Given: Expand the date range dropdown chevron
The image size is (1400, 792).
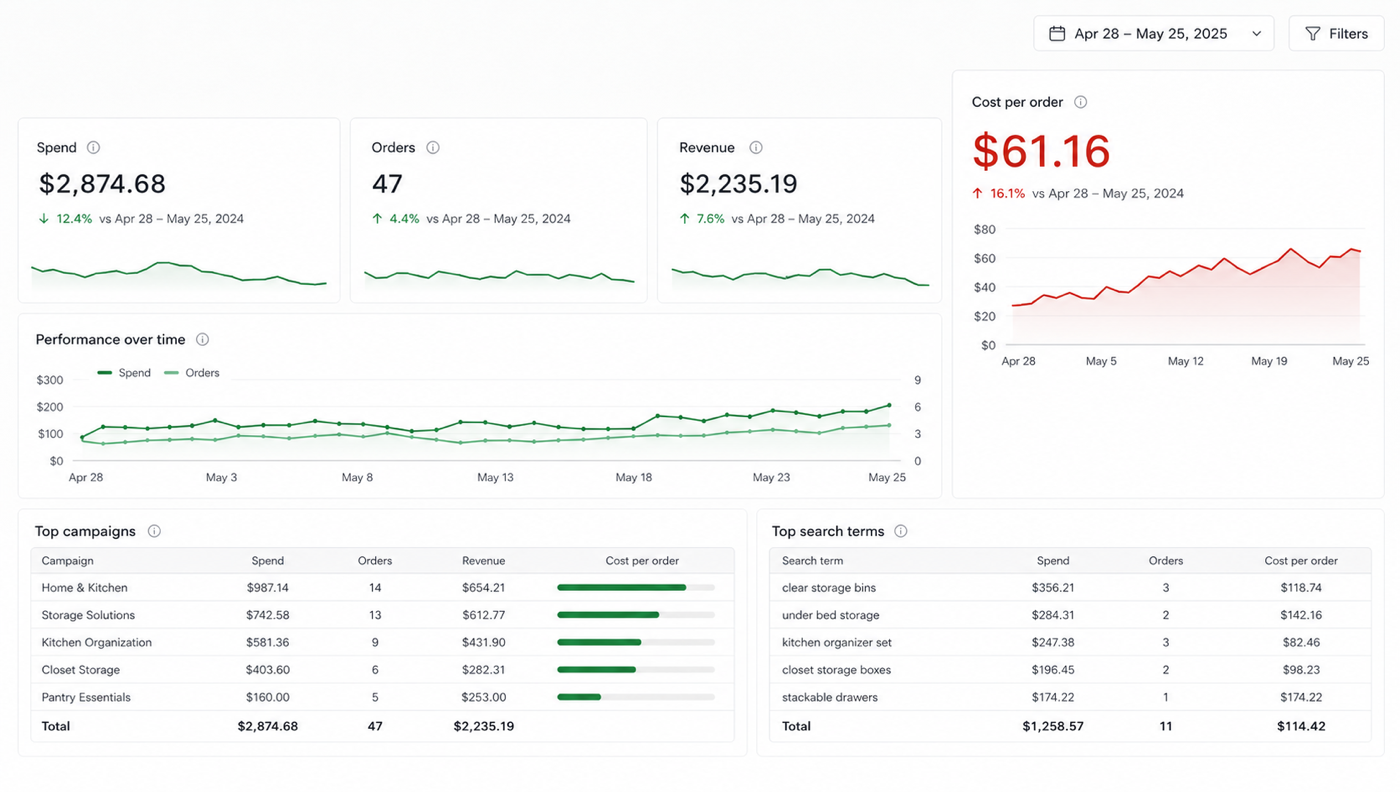Looking at the screenshot, I should [x=1256, y=33].
